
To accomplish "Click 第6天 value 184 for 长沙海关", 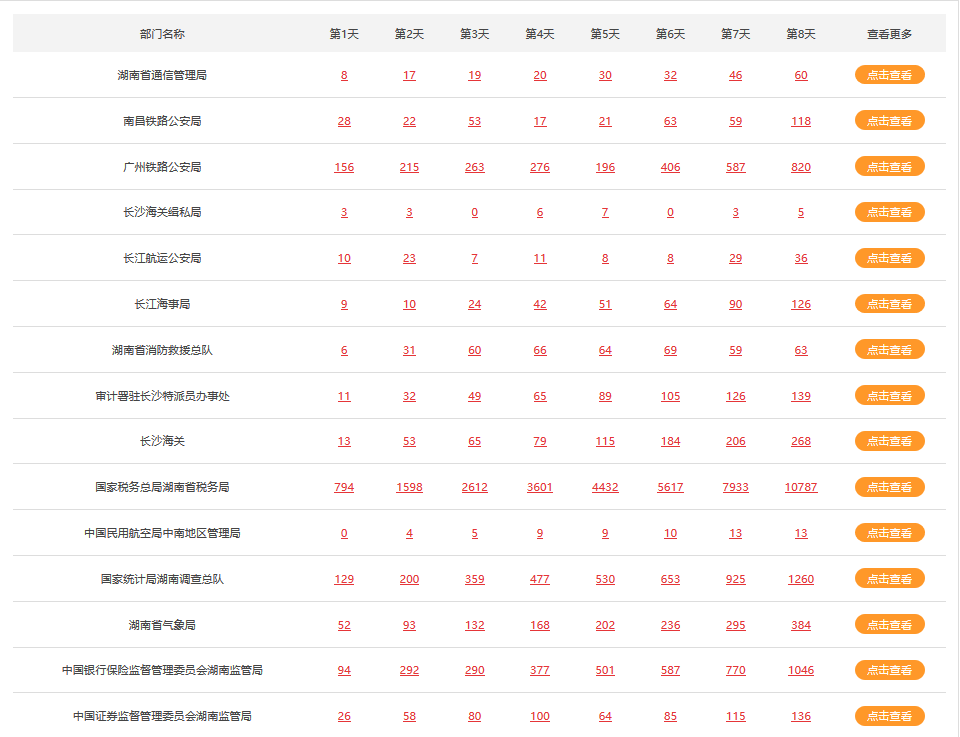I will coord(670,441).
